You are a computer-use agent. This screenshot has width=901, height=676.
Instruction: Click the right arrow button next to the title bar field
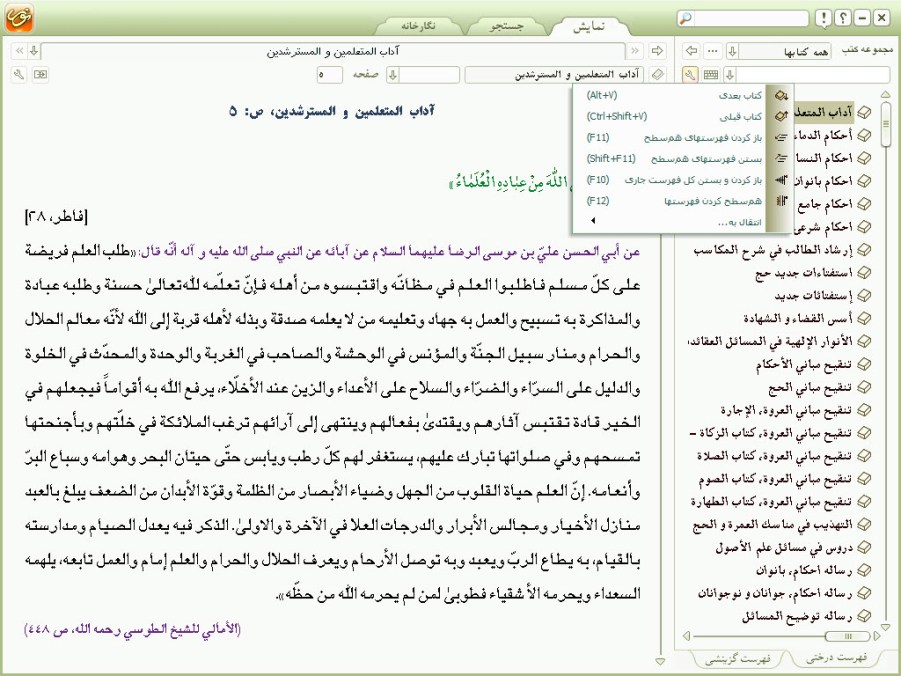click(657, 51)
